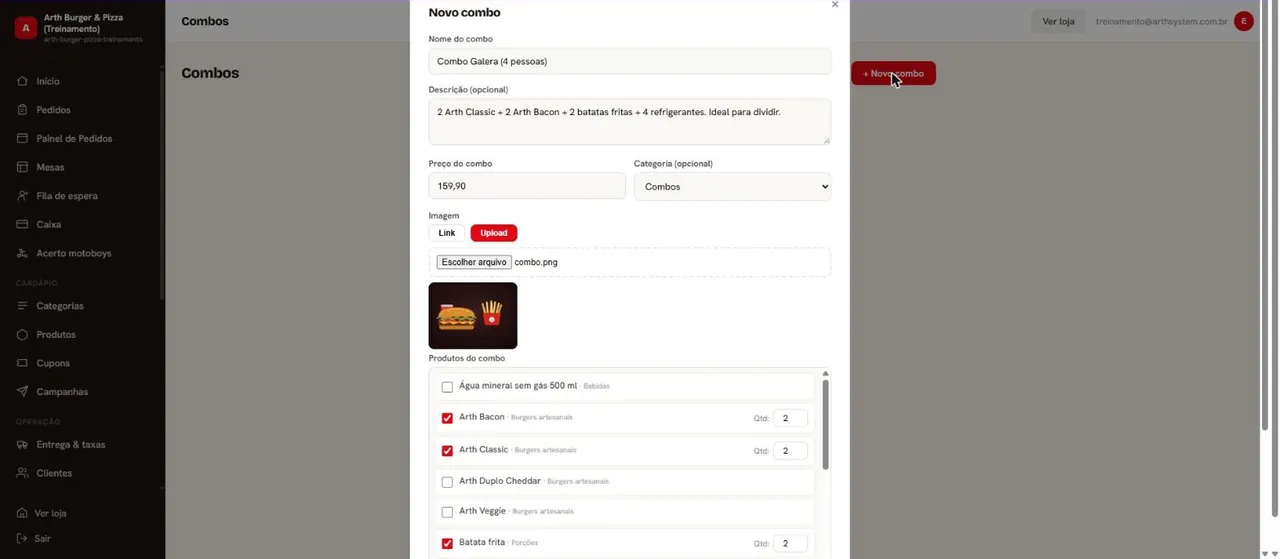Check the Água mineral sem gás checkbox
This screenshot has width=1280, height=559.
(x=447, y=387)
